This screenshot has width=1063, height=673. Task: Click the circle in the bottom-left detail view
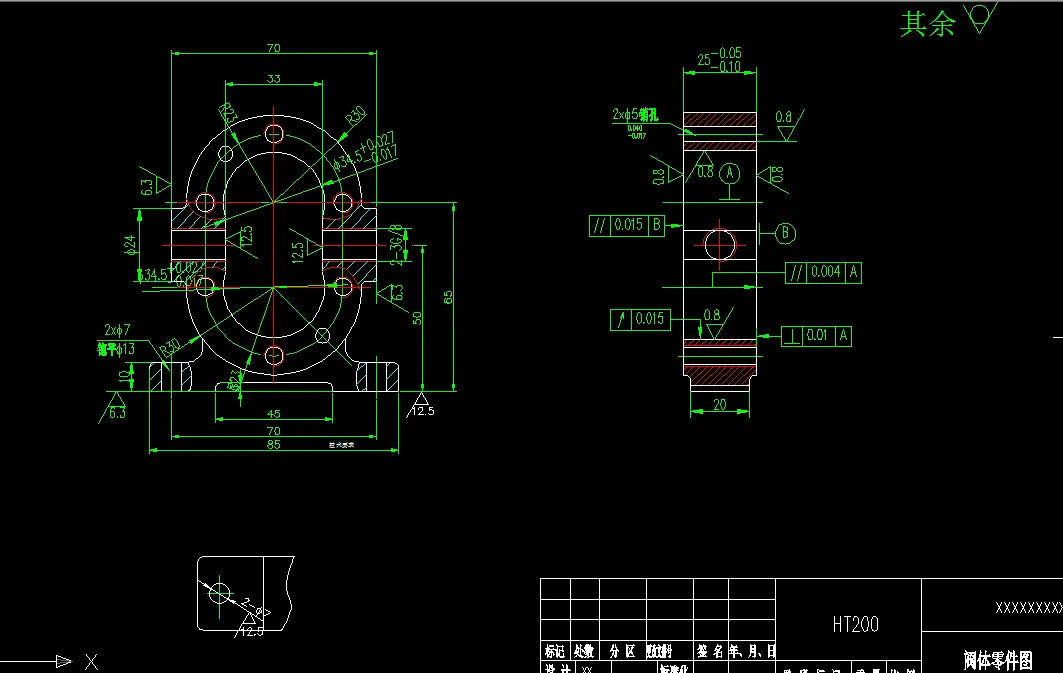click(x=220, y=593)
